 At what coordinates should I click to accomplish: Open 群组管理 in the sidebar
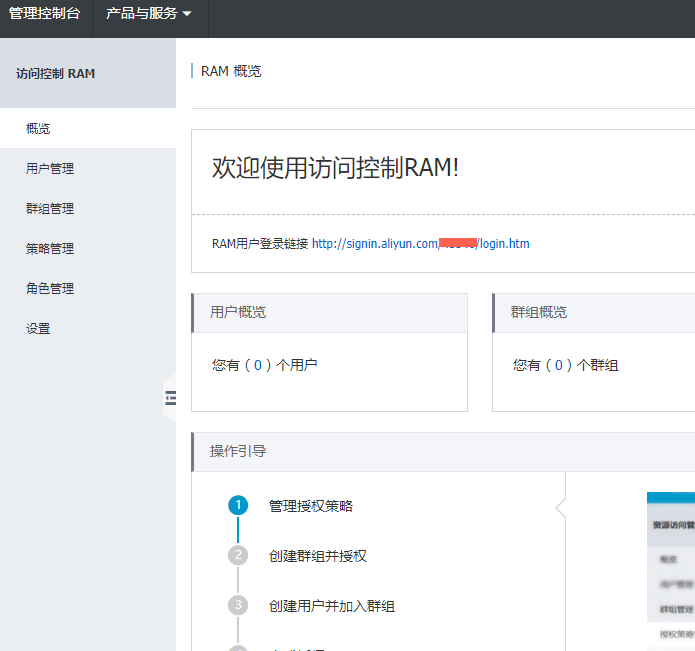[x=88, y=208]
